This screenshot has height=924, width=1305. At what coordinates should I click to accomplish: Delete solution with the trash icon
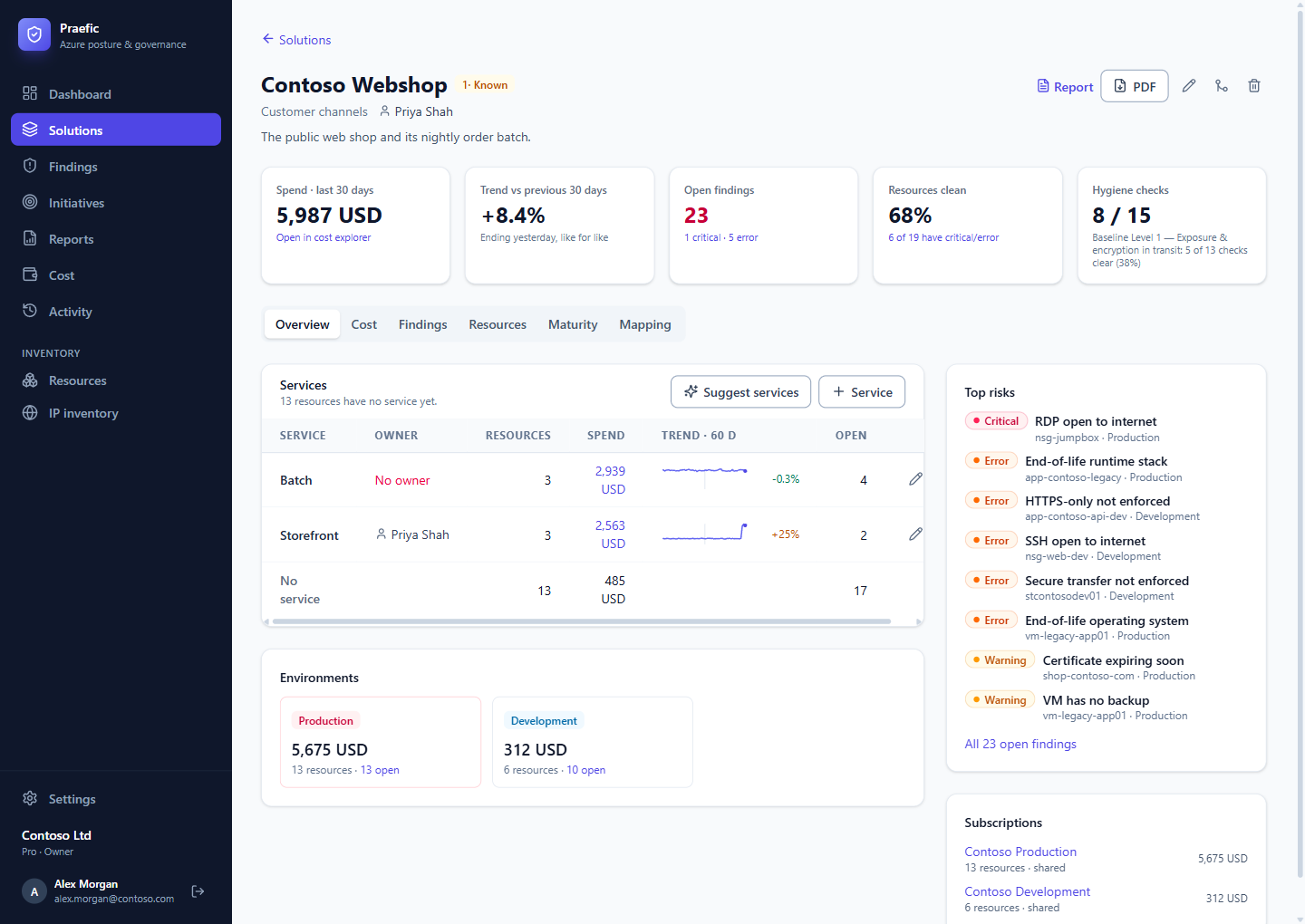(1254, 86)
